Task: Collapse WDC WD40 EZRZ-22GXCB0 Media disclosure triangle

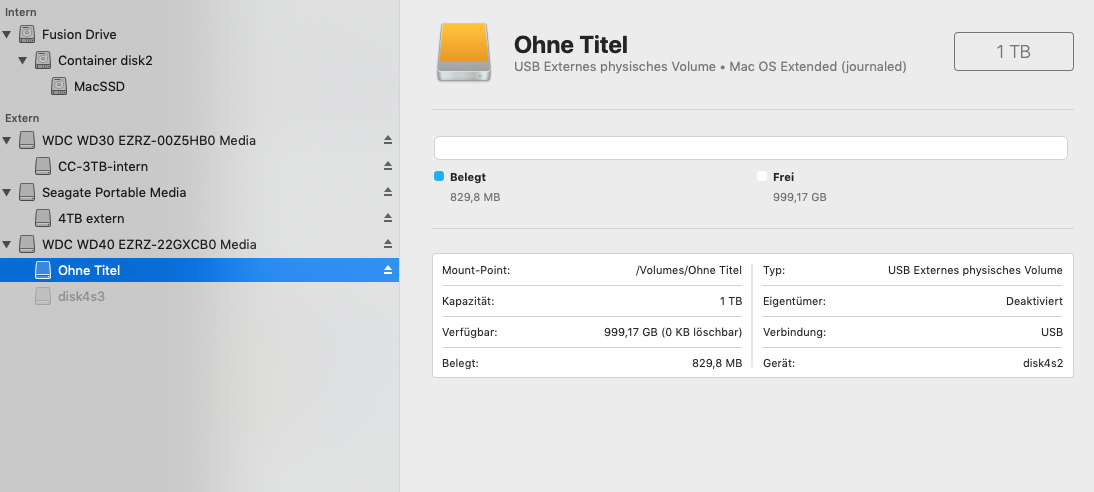Action: pyautogui.click(x=7, y=244)
